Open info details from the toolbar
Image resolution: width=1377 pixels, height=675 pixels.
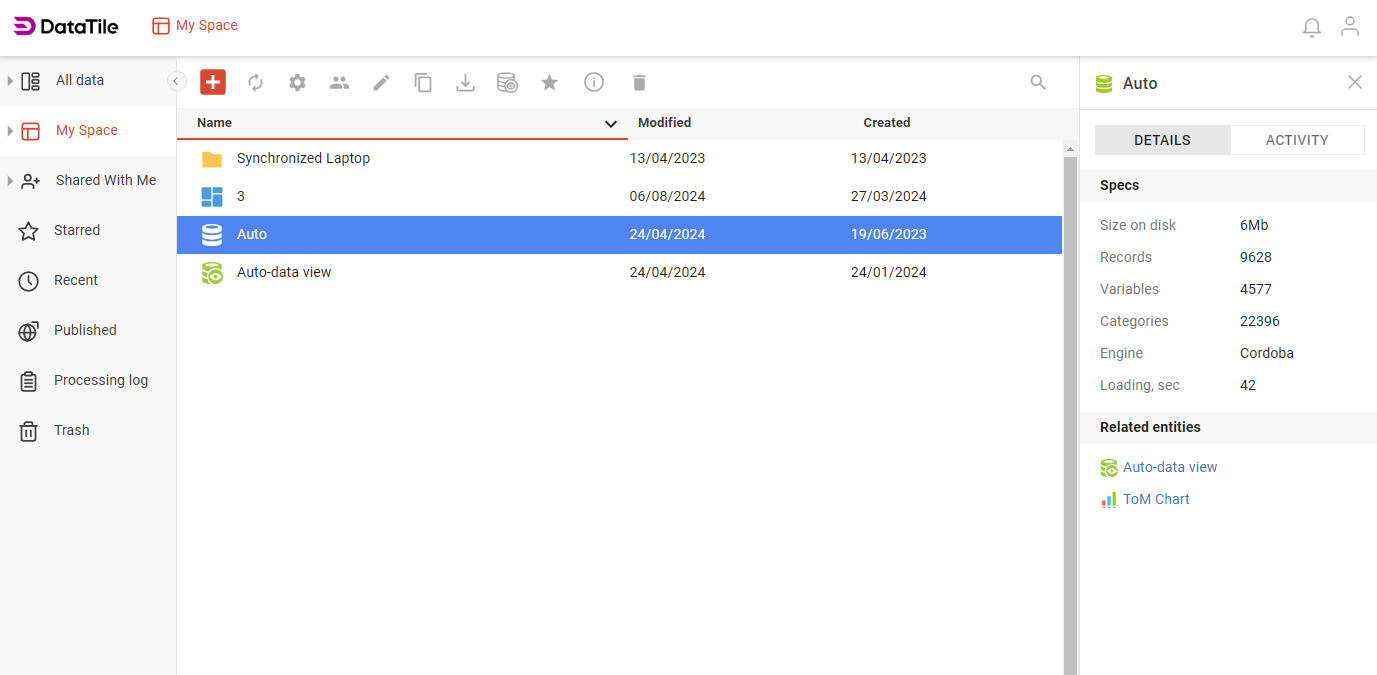click(594, 82)
